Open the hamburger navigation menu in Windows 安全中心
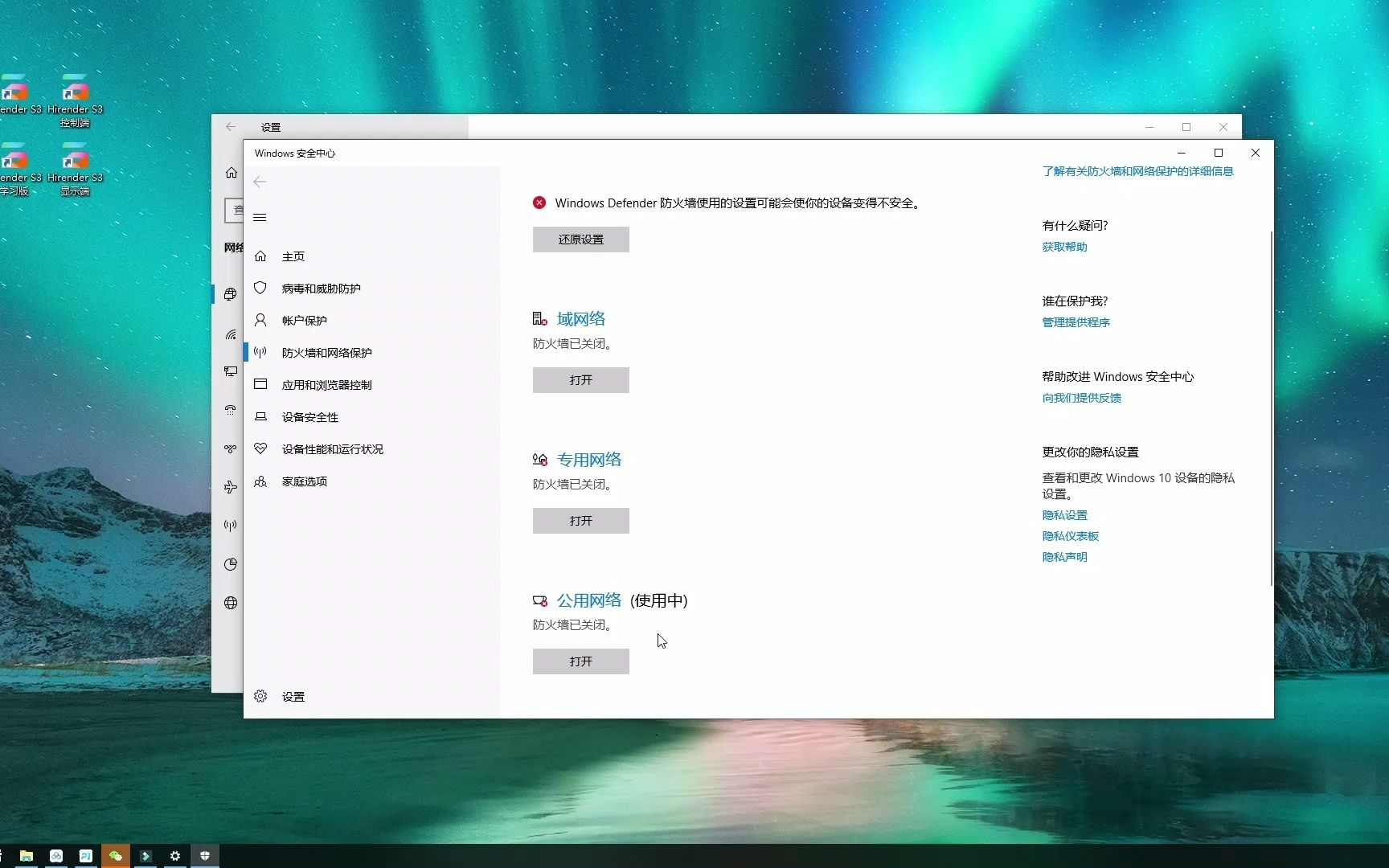The width and height of the screenshot is (1389, 868). 260,217
